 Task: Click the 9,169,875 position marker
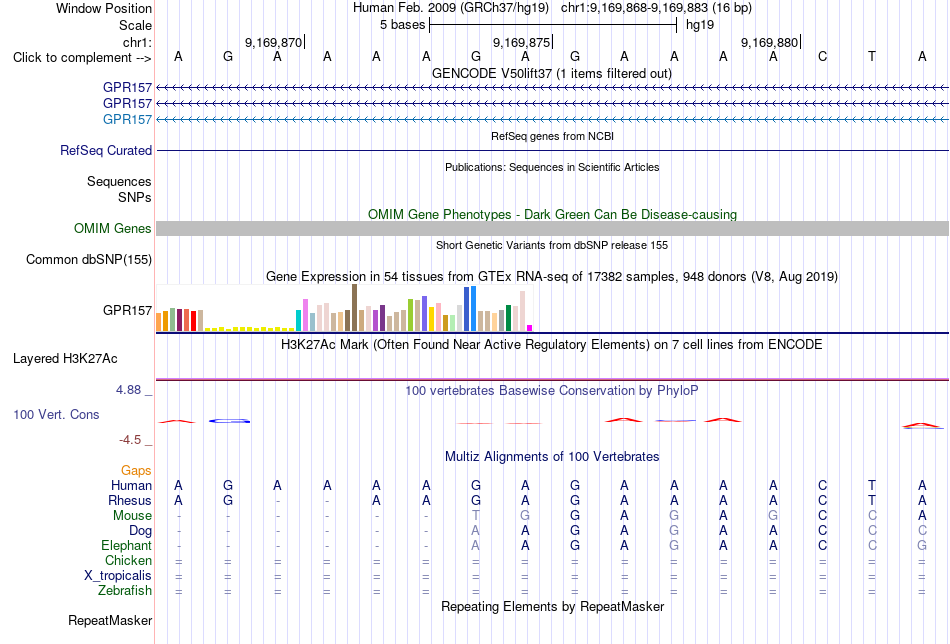coord(522,42)
